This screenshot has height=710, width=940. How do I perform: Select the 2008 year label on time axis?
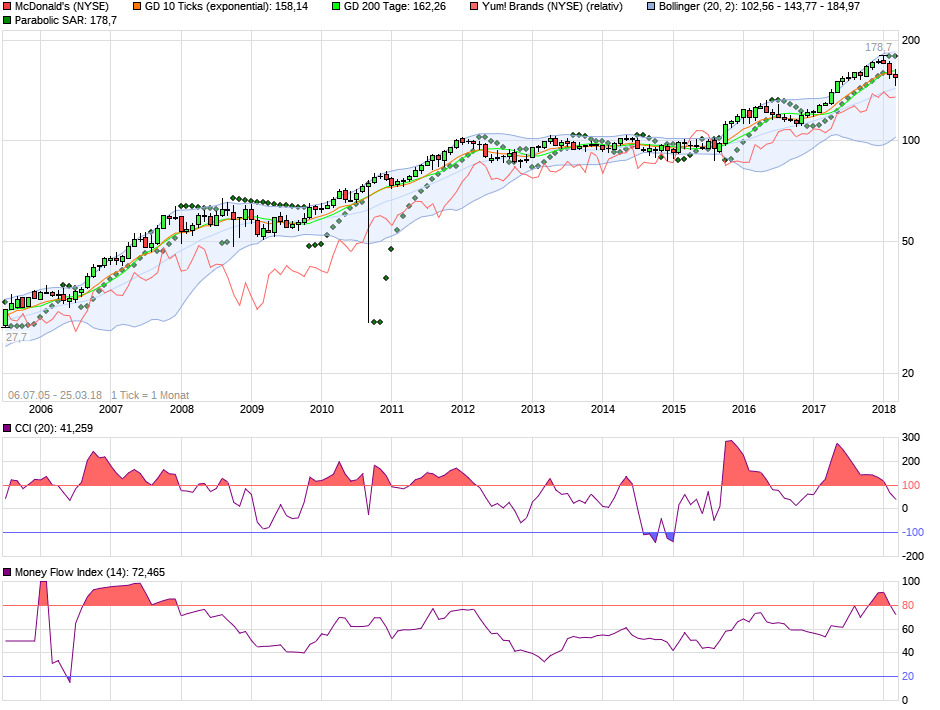180,409
